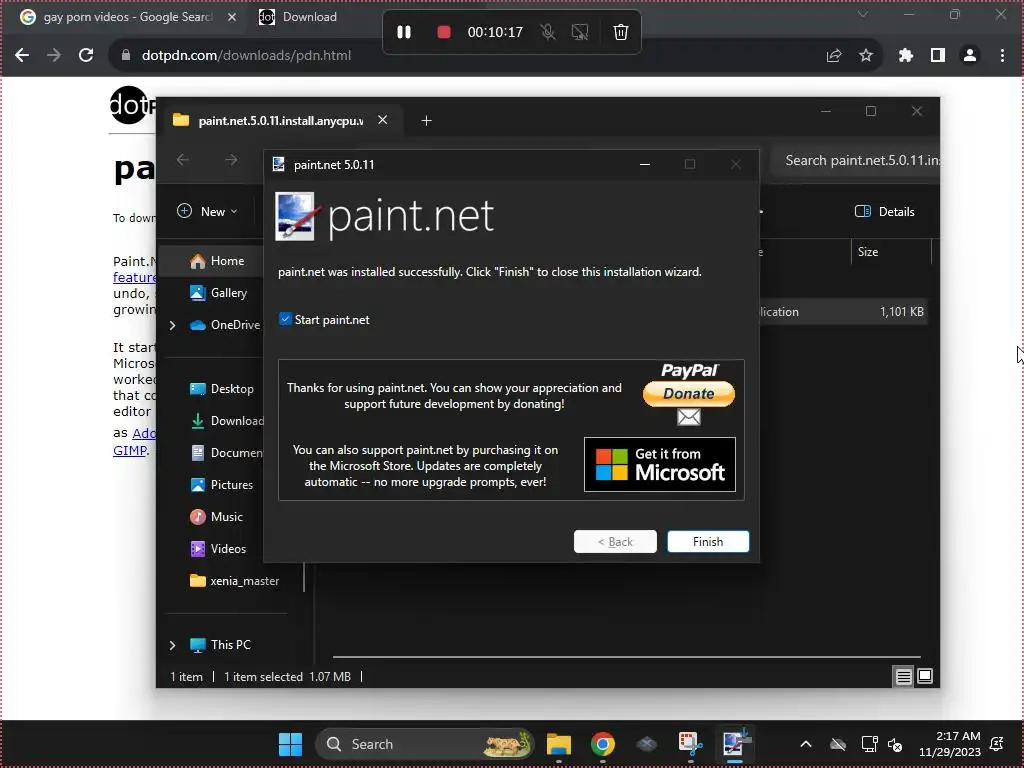Click the 1,101 KB file size cell
The image size is (1024, 768).
coord(901,312)
